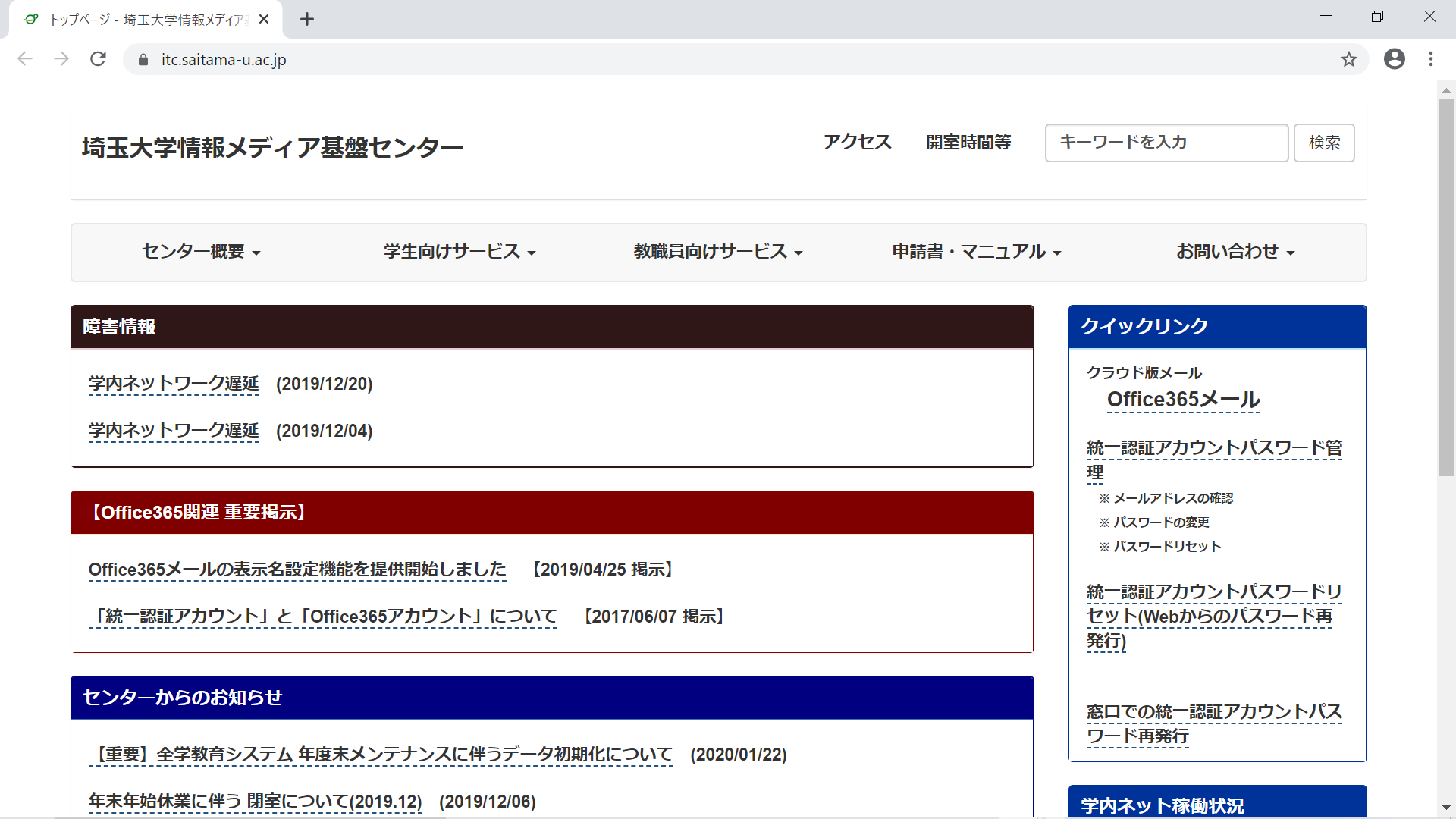Open the 開室時間等 header link
Viewport: 1456px width, 819px height.
coord(968,143)
